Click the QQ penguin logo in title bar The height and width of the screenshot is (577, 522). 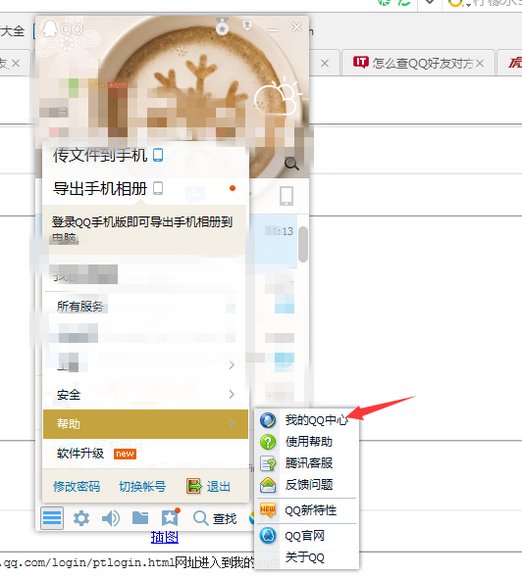point(50,28)
